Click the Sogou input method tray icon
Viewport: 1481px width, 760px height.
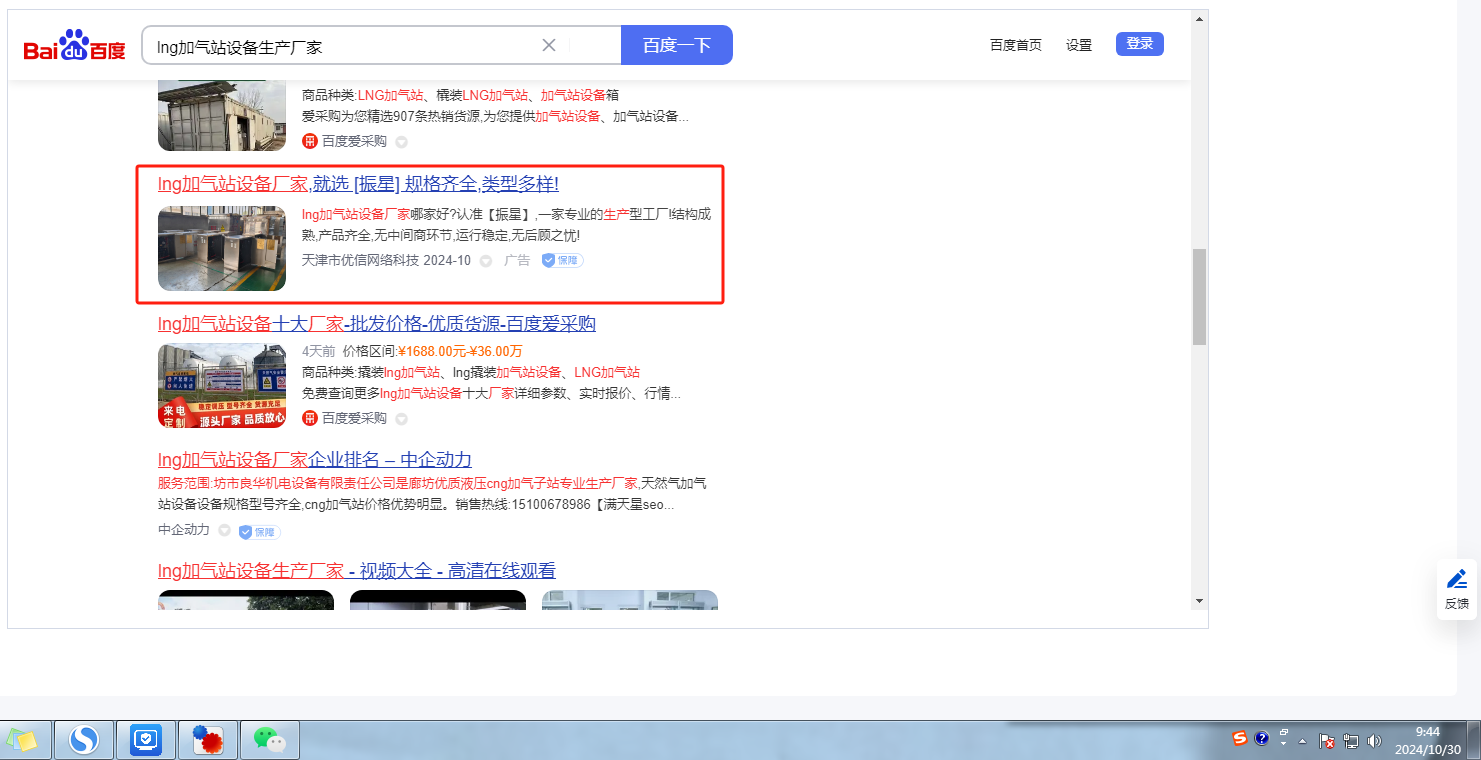(1240, 739)
